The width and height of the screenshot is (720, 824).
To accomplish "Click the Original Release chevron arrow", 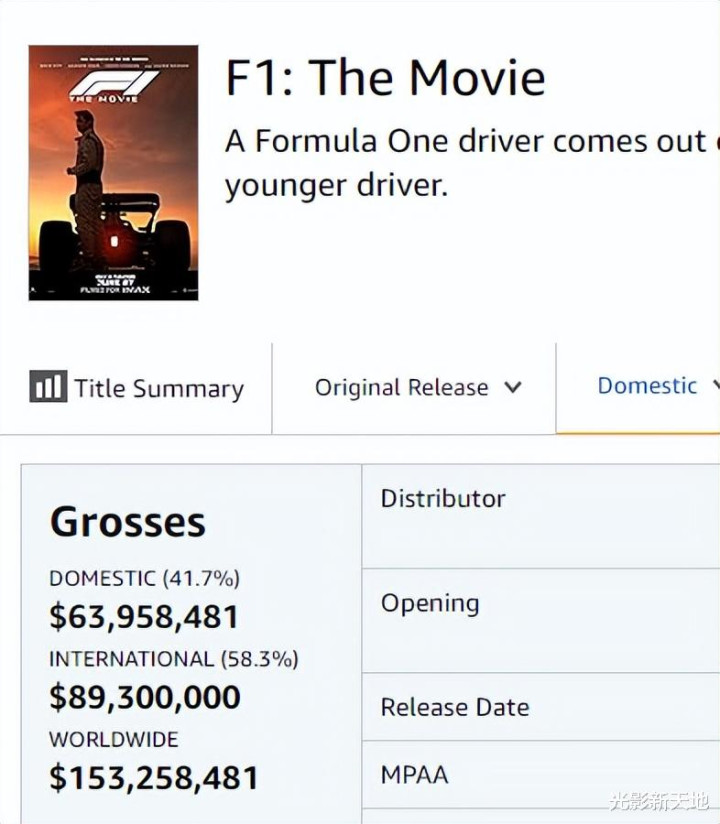I will tap(512, 388).
